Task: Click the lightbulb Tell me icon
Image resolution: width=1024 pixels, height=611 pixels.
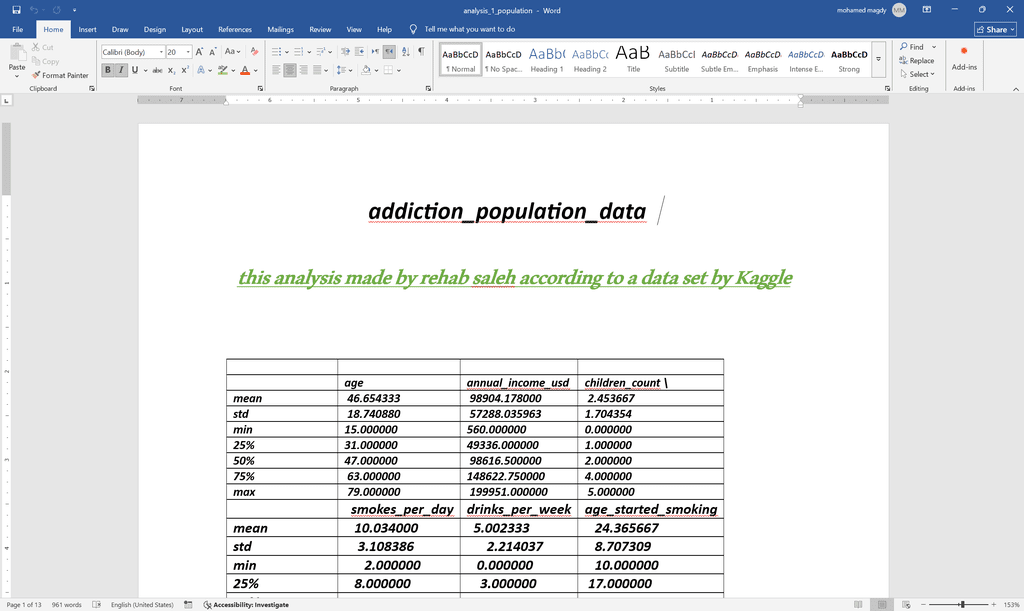Action: pyautogui.click(x=413, y=29)
